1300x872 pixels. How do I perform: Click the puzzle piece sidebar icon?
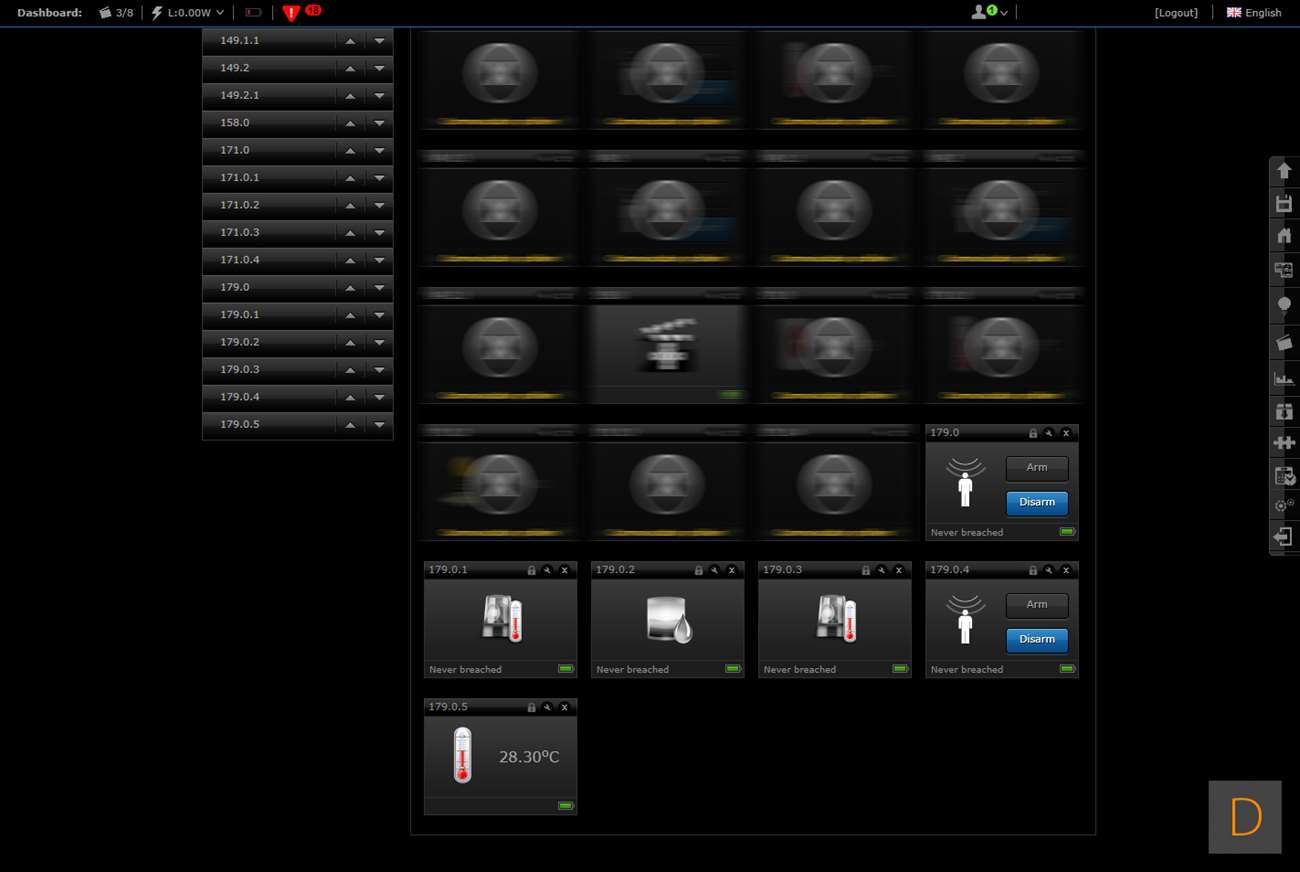[1284, 443]
